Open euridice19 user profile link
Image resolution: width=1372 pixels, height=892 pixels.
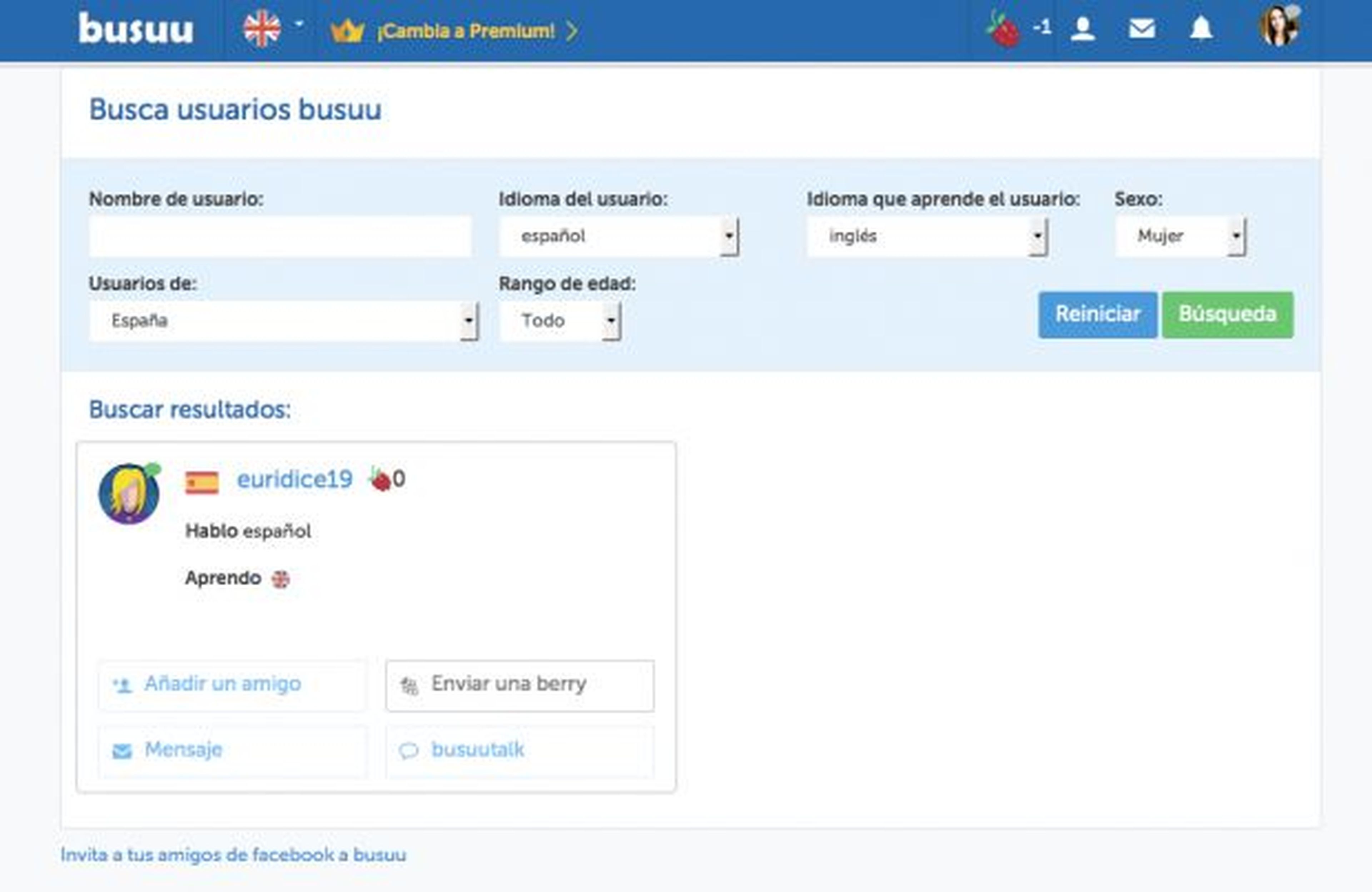click(294, 479)
